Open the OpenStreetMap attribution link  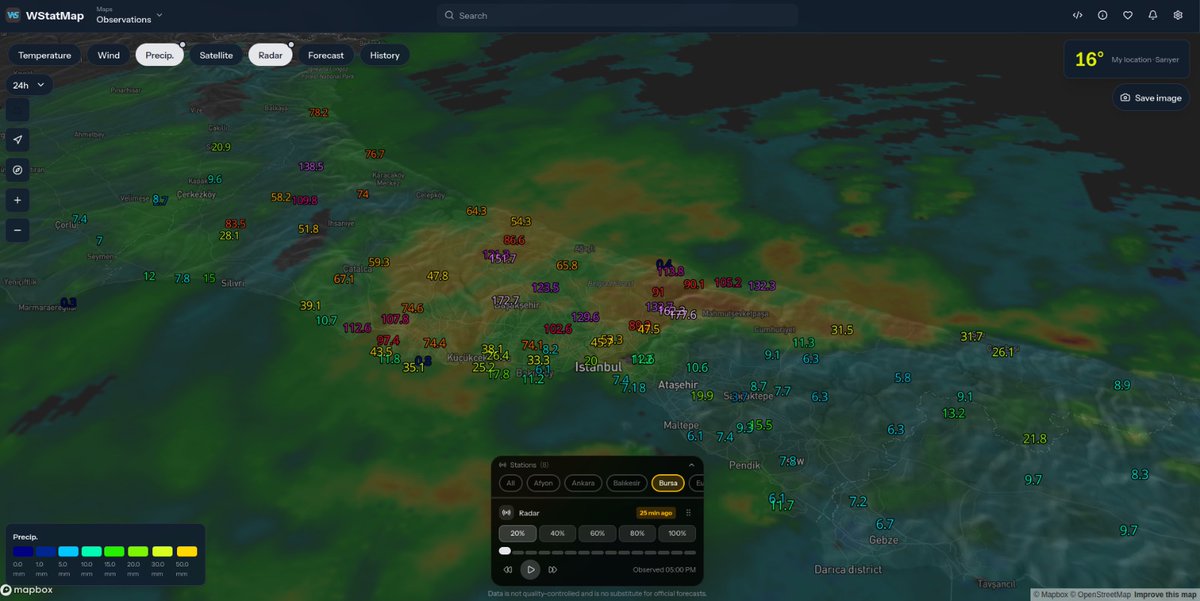1099,595
